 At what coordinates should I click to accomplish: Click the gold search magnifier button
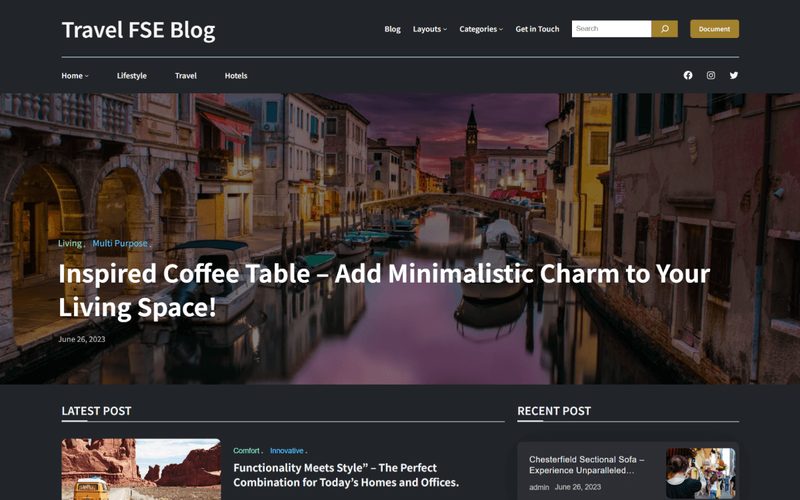coord(664,29)
